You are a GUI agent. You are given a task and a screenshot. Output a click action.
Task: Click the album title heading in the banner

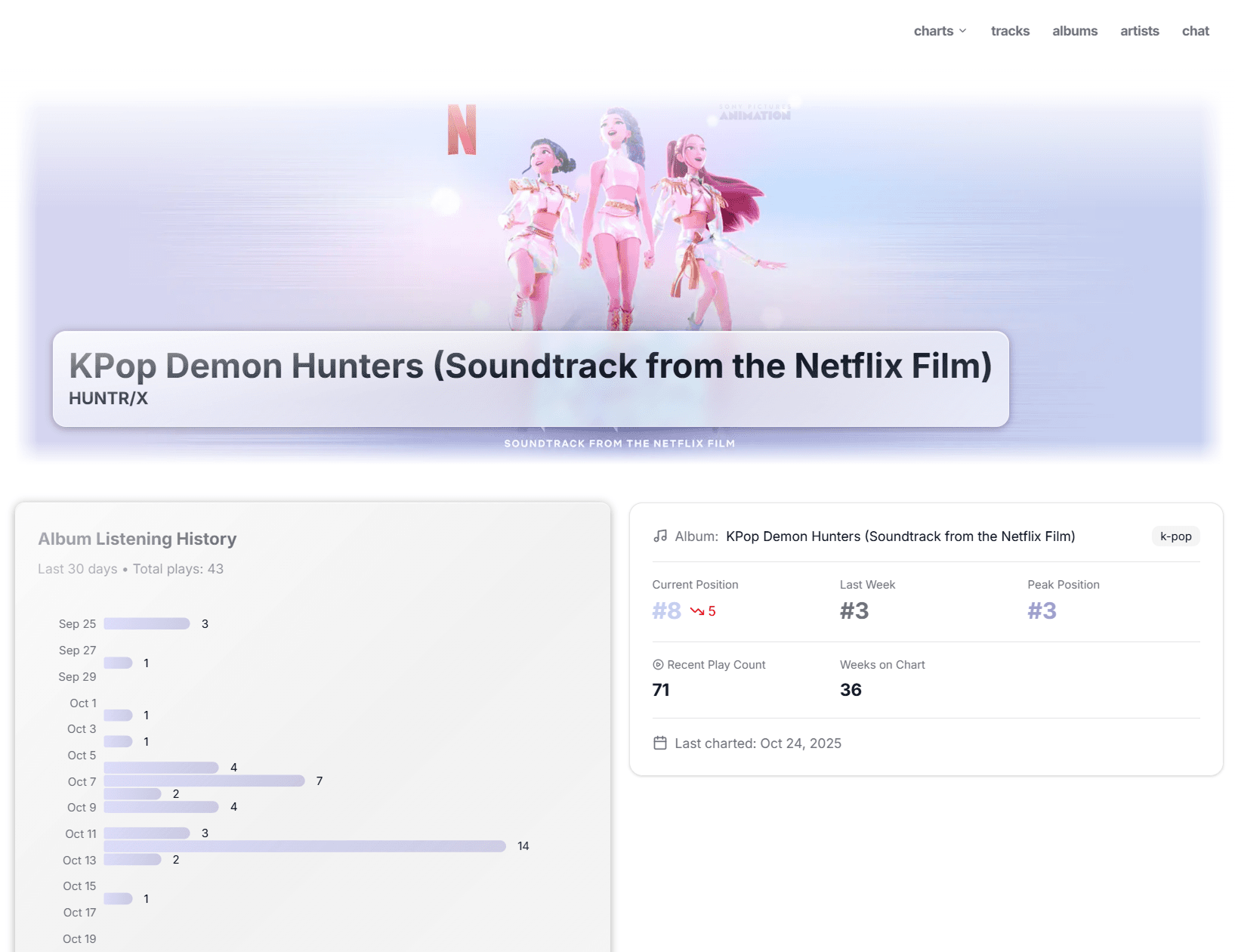coord(530,366)
